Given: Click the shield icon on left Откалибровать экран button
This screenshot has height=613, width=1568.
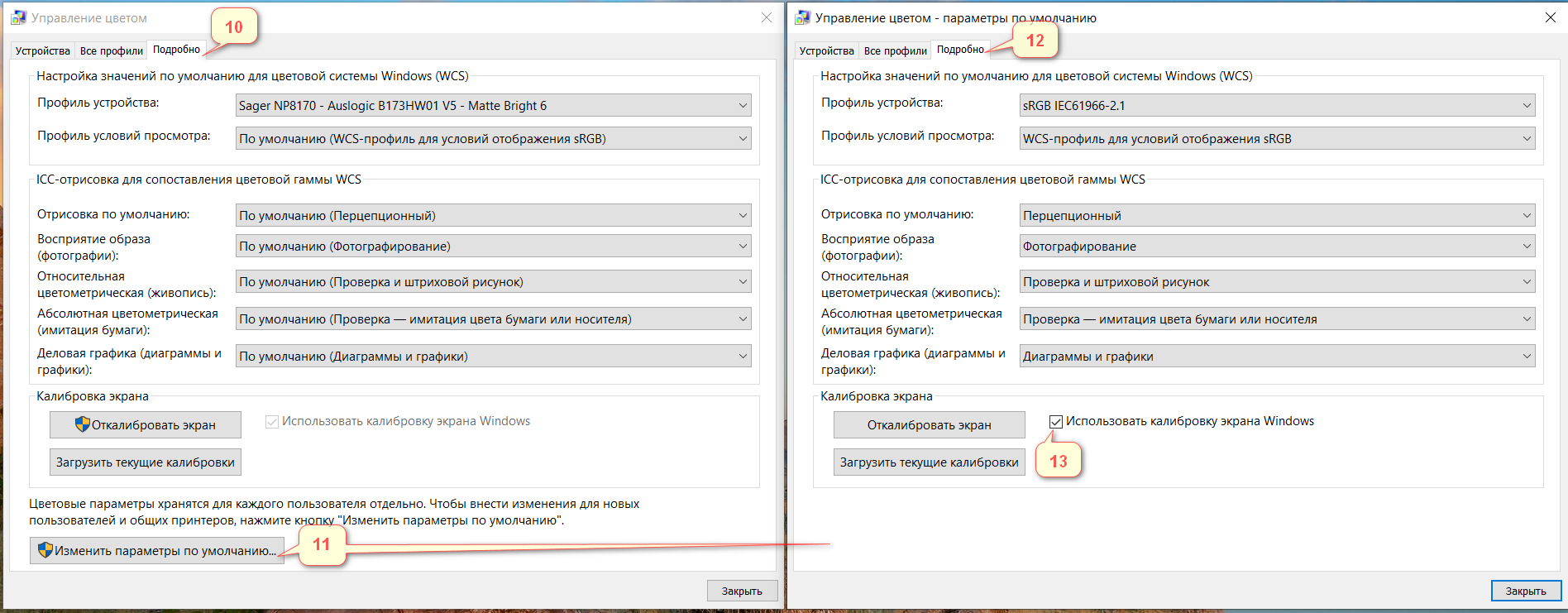Looking at the screenshot, I should (x=82, y=424).
